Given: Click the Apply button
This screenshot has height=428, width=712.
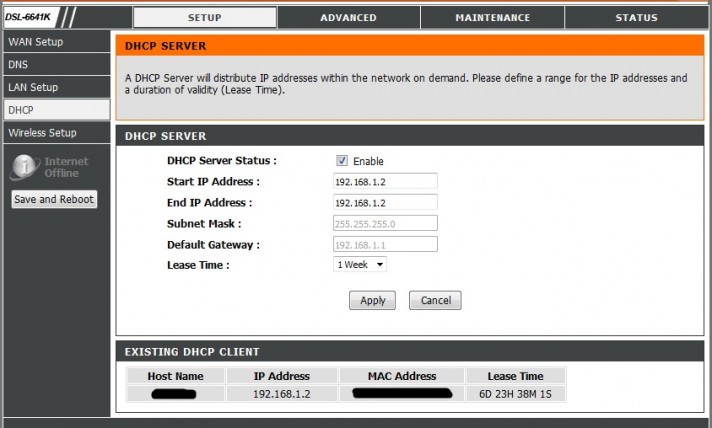Looking at the screenshot, I should click(372, 300).
